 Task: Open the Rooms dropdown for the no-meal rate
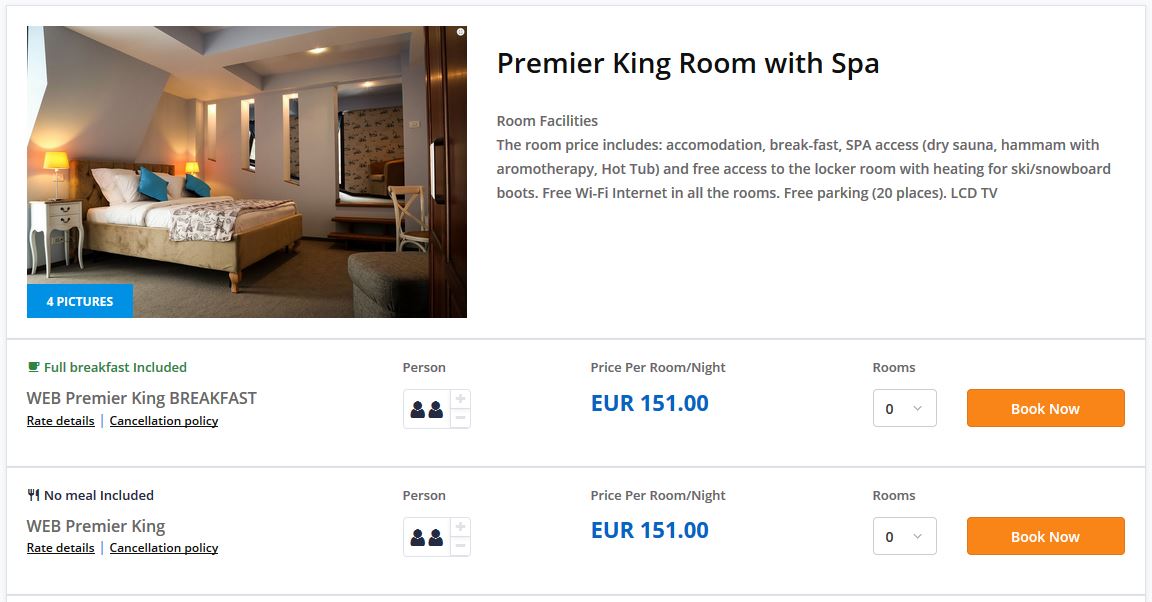904,536
